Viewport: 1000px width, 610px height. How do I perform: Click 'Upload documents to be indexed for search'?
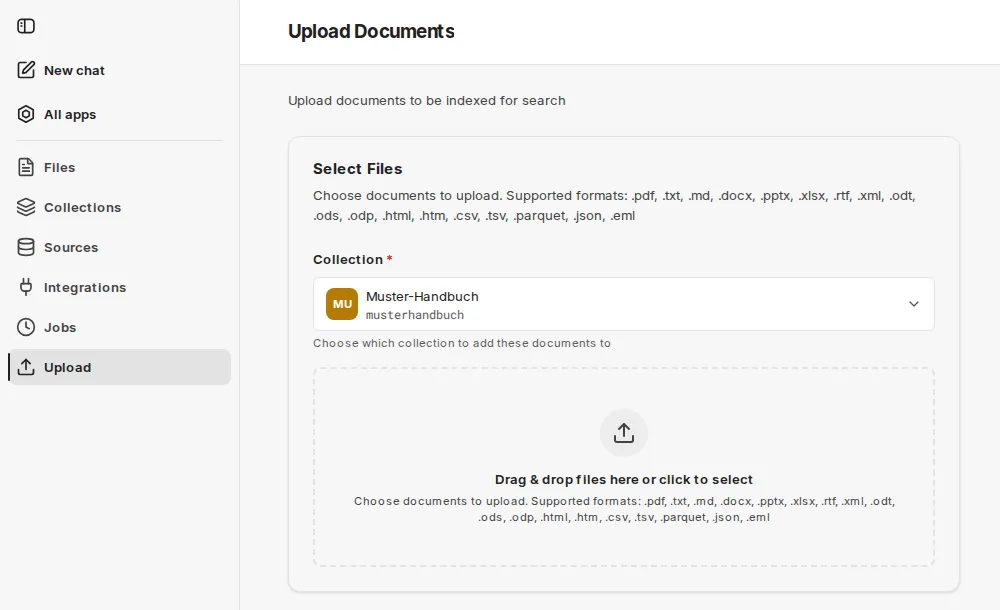(427, 101)
